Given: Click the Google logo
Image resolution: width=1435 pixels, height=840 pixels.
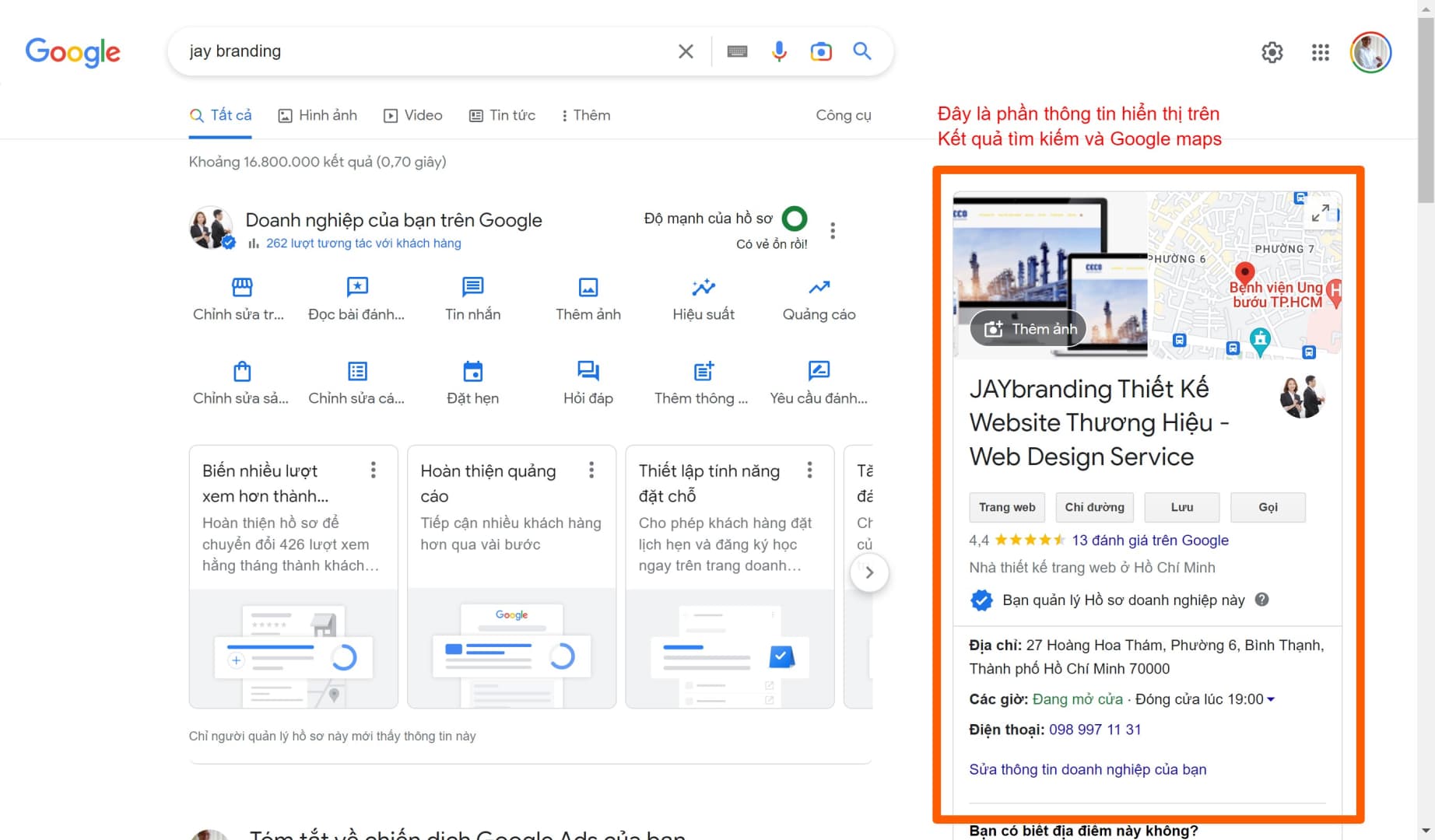Looking at the screenshot, I should click(x=73, y=52).
